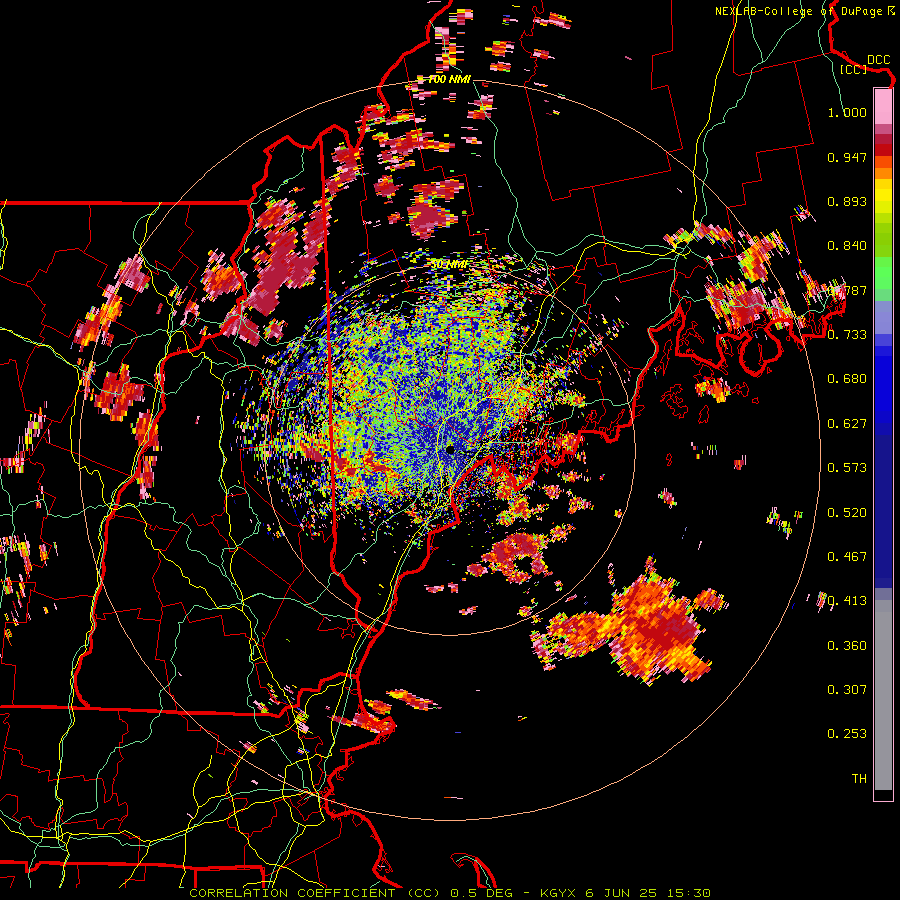Click the 0.573 color scale value

847,468
